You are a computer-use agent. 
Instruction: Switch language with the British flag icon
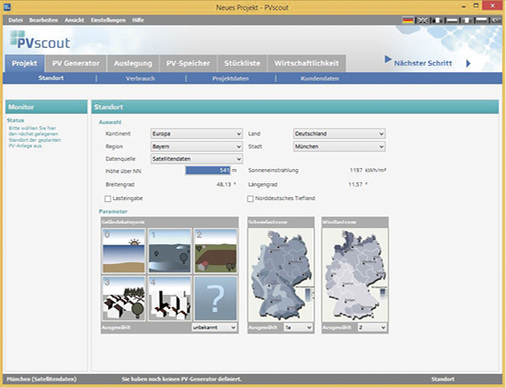(423, 20)
